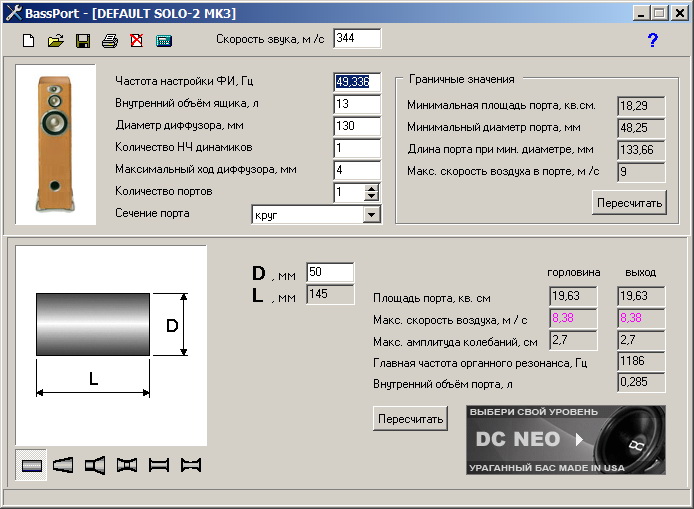The width and height of the screenshot is (694, 509).
Task: Click the 'выход' column header
Action: 640,273
